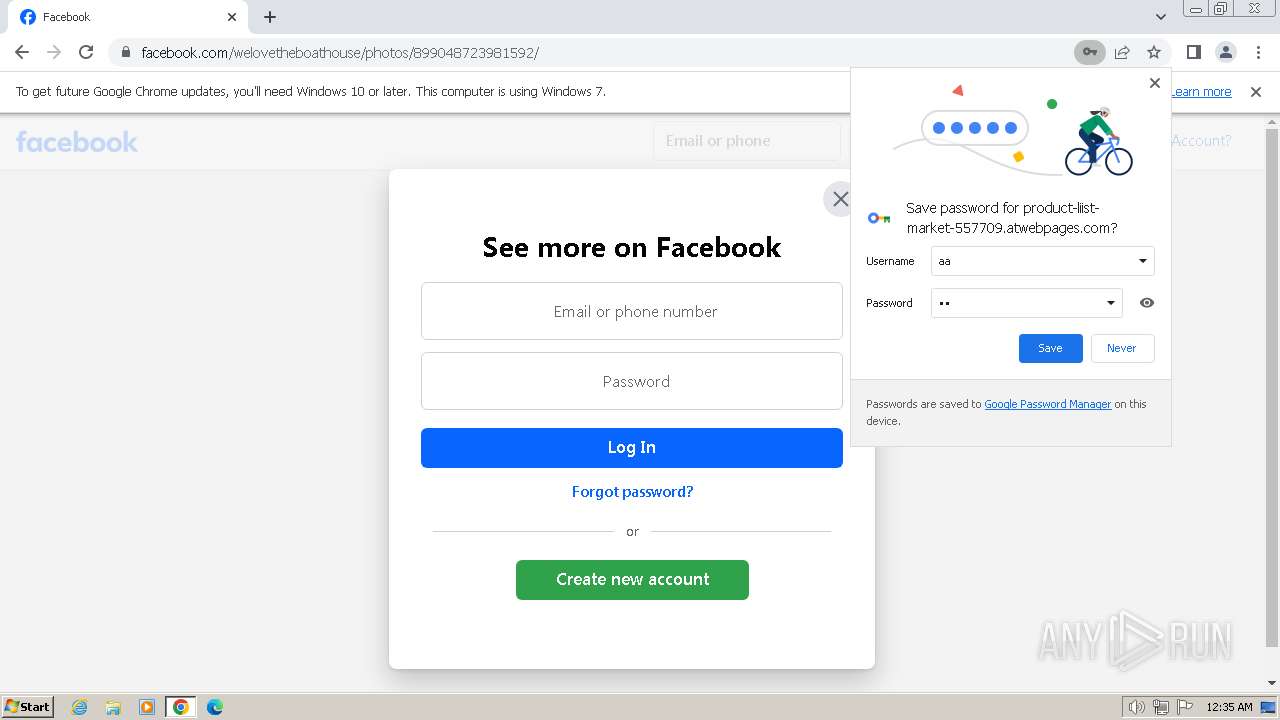Click the page scrollbar down arrow
This screenshot has height=720, width=1280.
(x=1272, y=684)
